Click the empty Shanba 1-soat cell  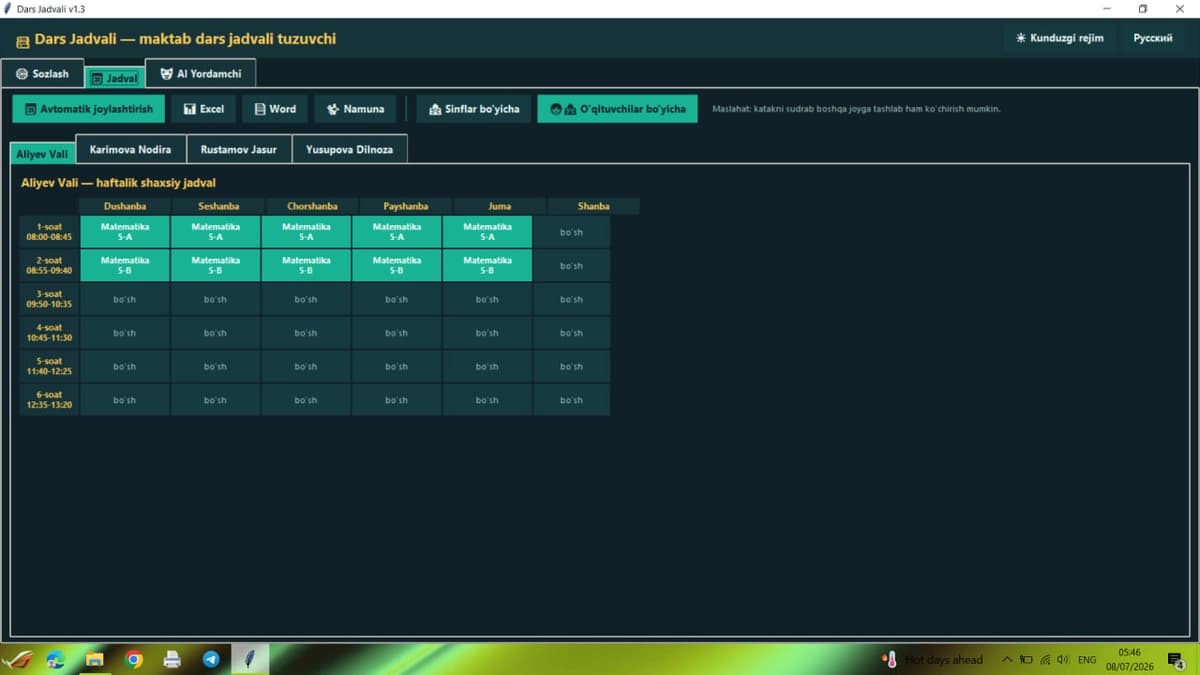coord(571,232)
